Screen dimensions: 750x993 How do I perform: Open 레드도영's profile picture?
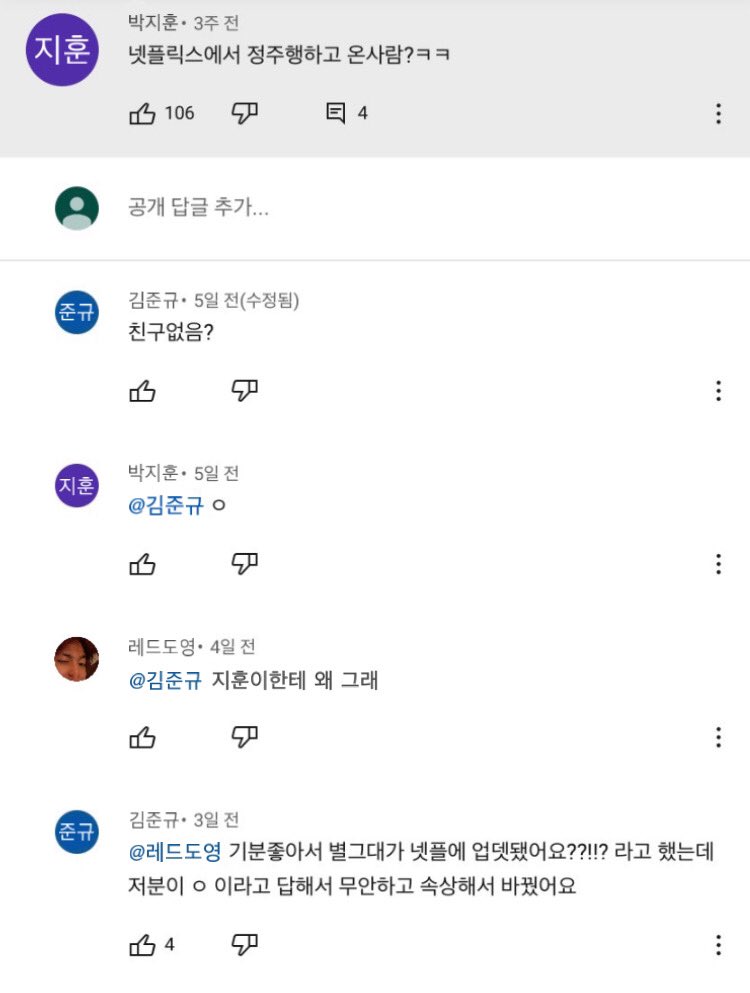click(77, 659)
